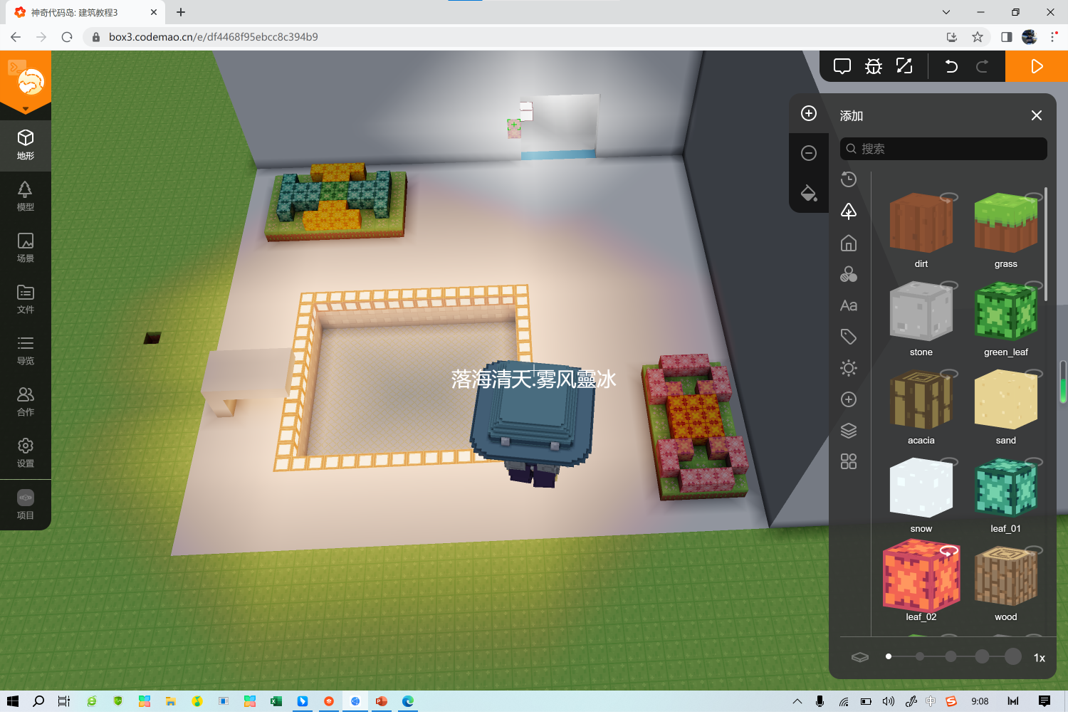Choose the sand block
The width and height of the screenshot is (1068, 712).
(1005, 400)
